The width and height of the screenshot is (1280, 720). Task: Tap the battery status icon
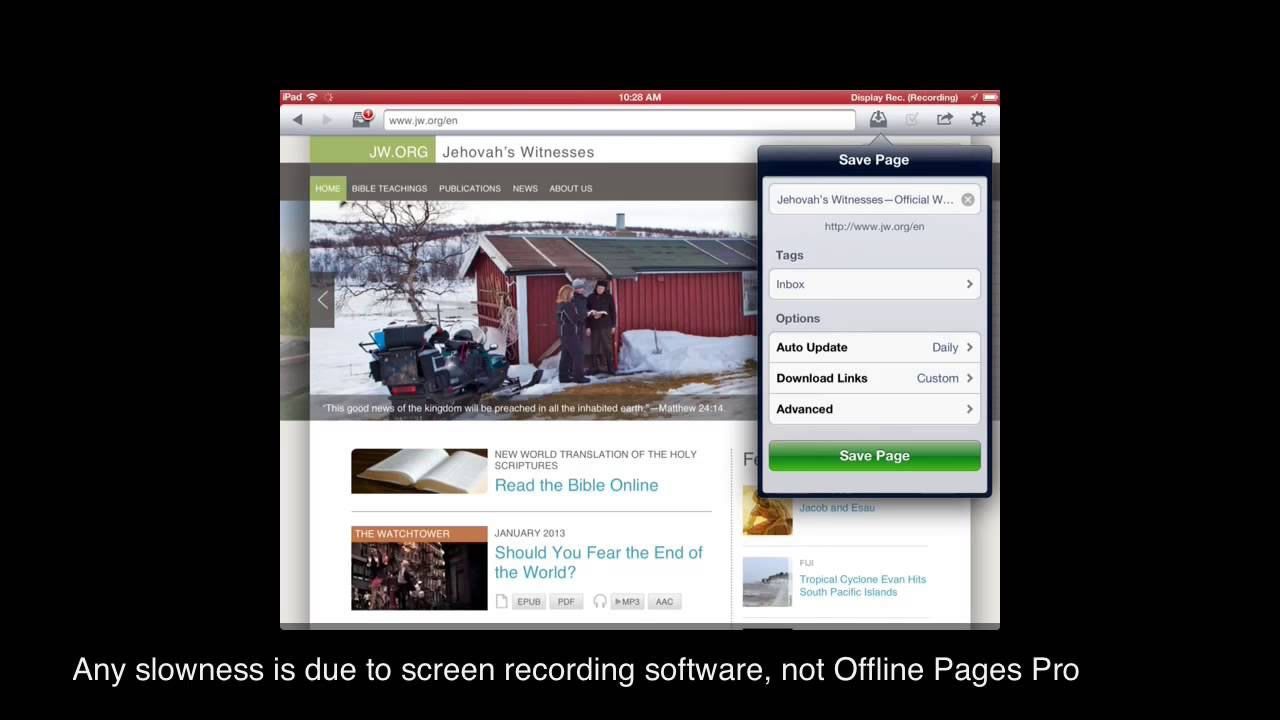(989, 97)
